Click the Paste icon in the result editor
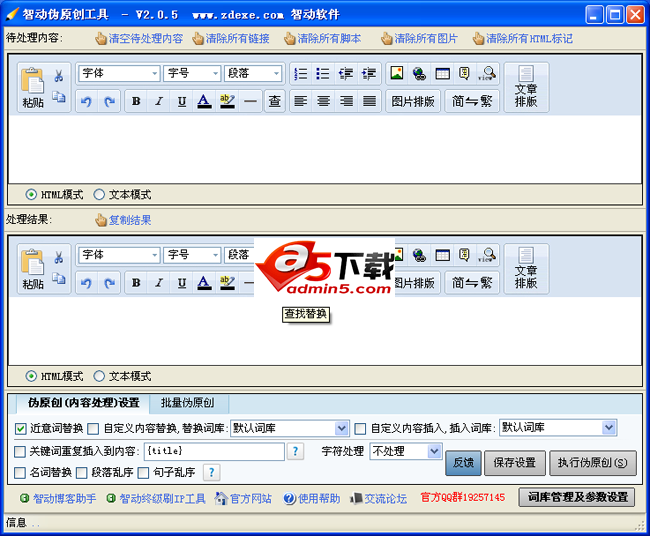This screenshot has width=650, height=536. pyautogui.click(x=33, y=269)
